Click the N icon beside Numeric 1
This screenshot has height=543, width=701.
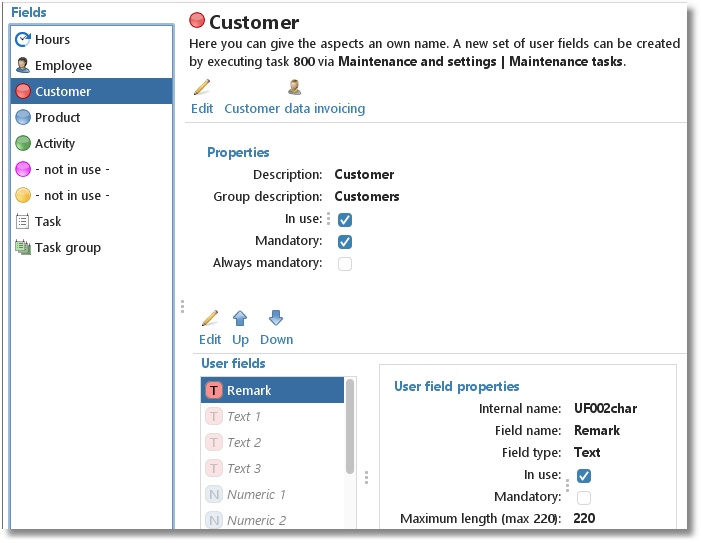click(x=214, y=494)
